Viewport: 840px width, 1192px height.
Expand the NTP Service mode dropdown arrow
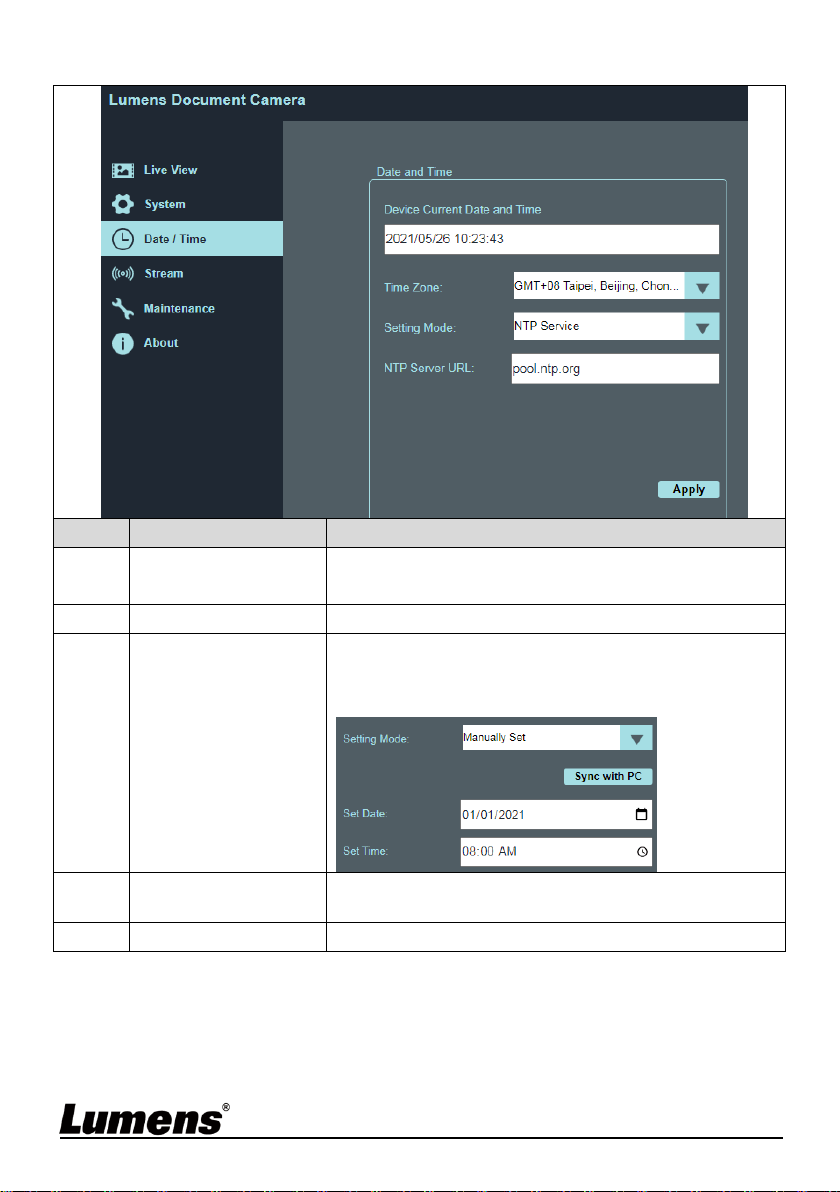pos(702,326)
